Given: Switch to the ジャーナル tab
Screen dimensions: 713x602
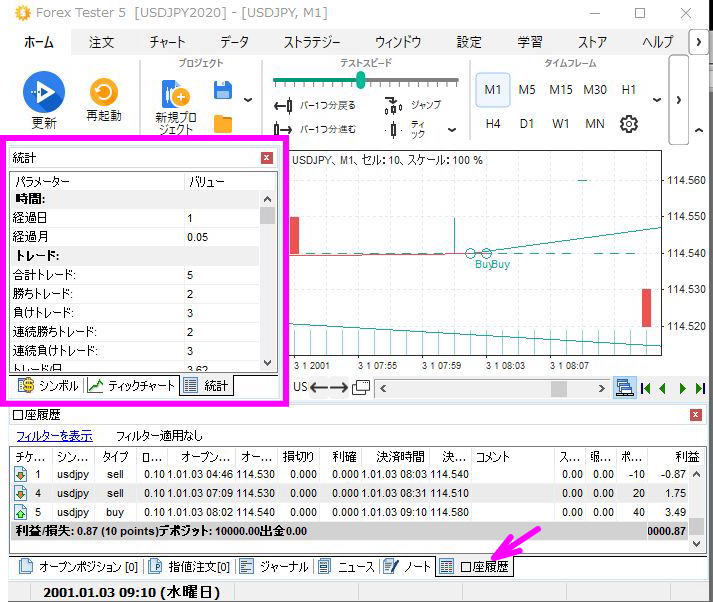Looking at the screenshot, I should pos(274,566).
